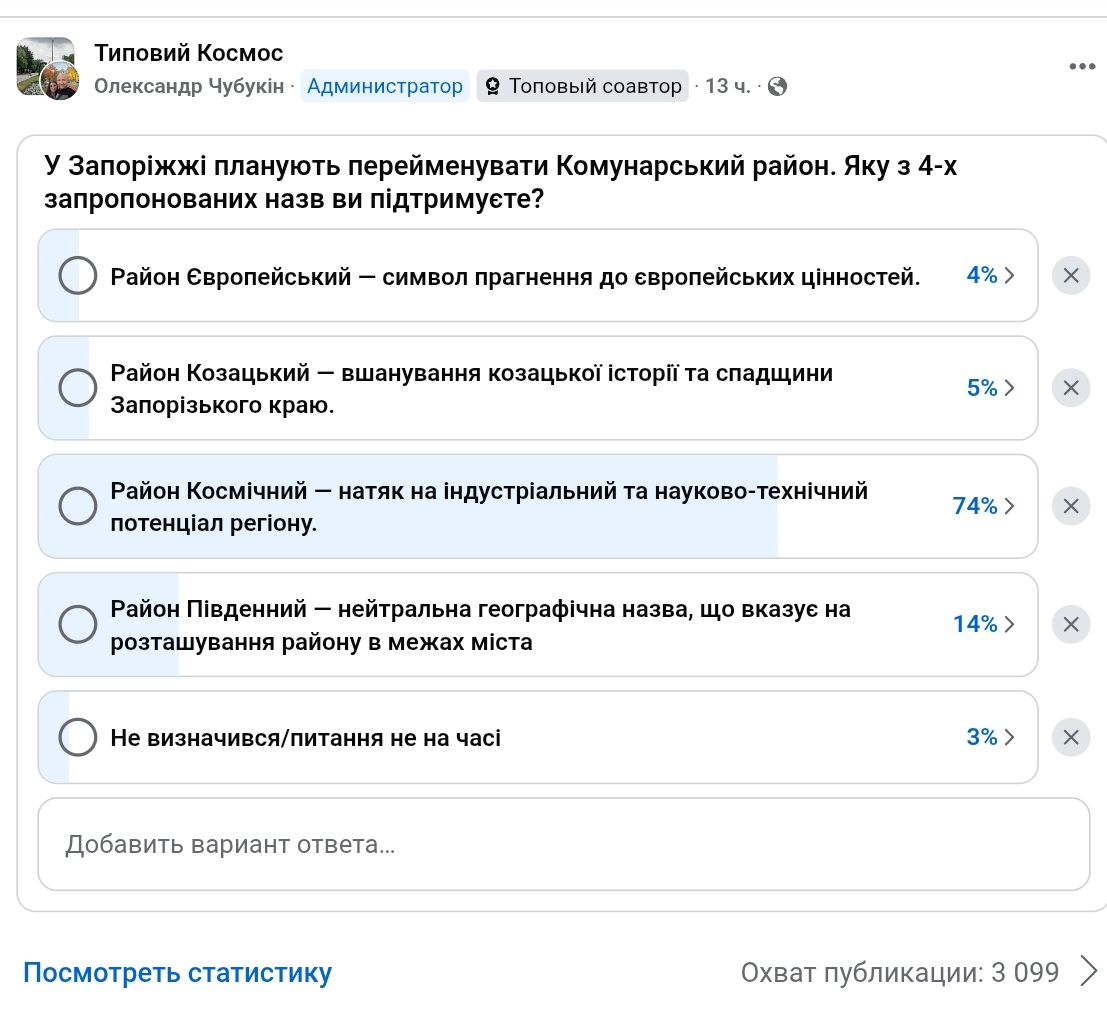Open the Типовий Космос group name
Screen dimensions: 1107x1013
pyautogui.click(x=189, y=53)
